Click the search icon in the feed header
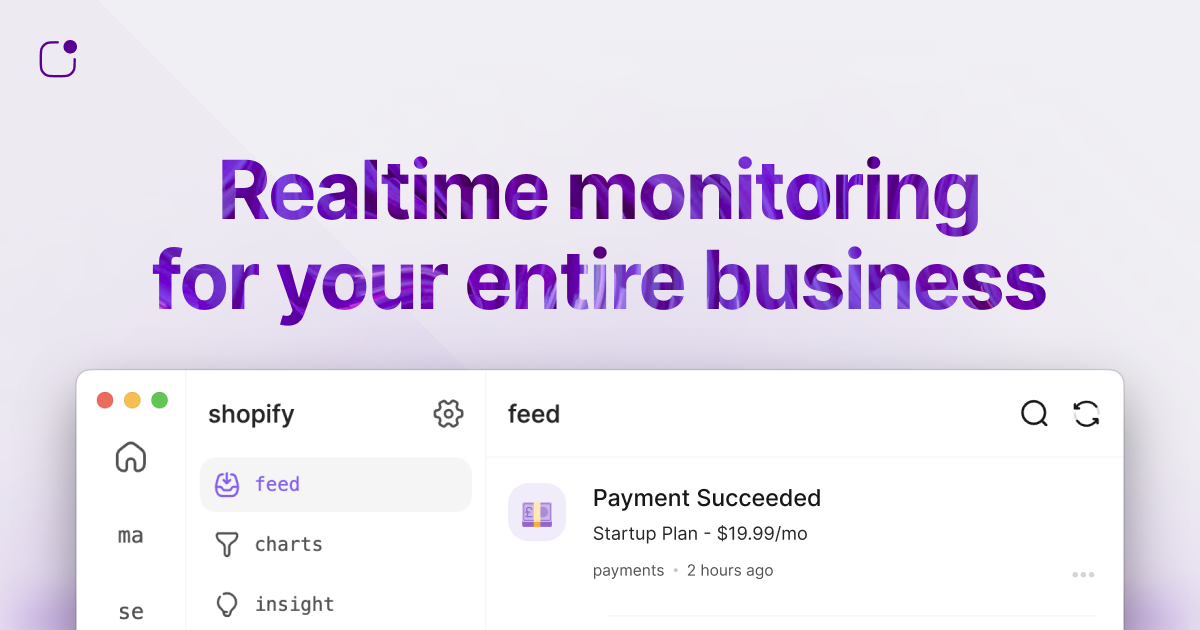 pos(1034,414)
